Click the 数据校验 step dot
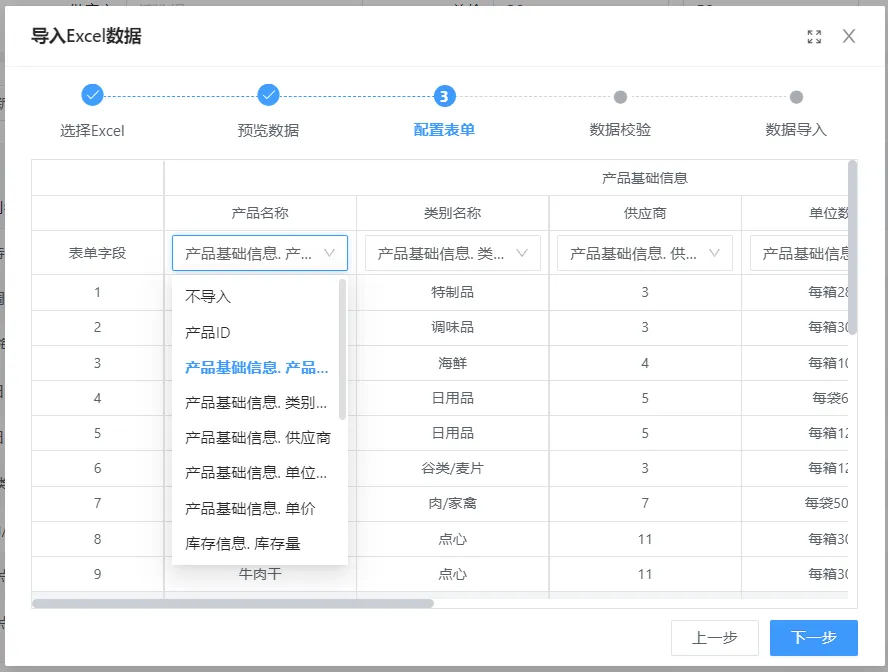 coord(620,97)
